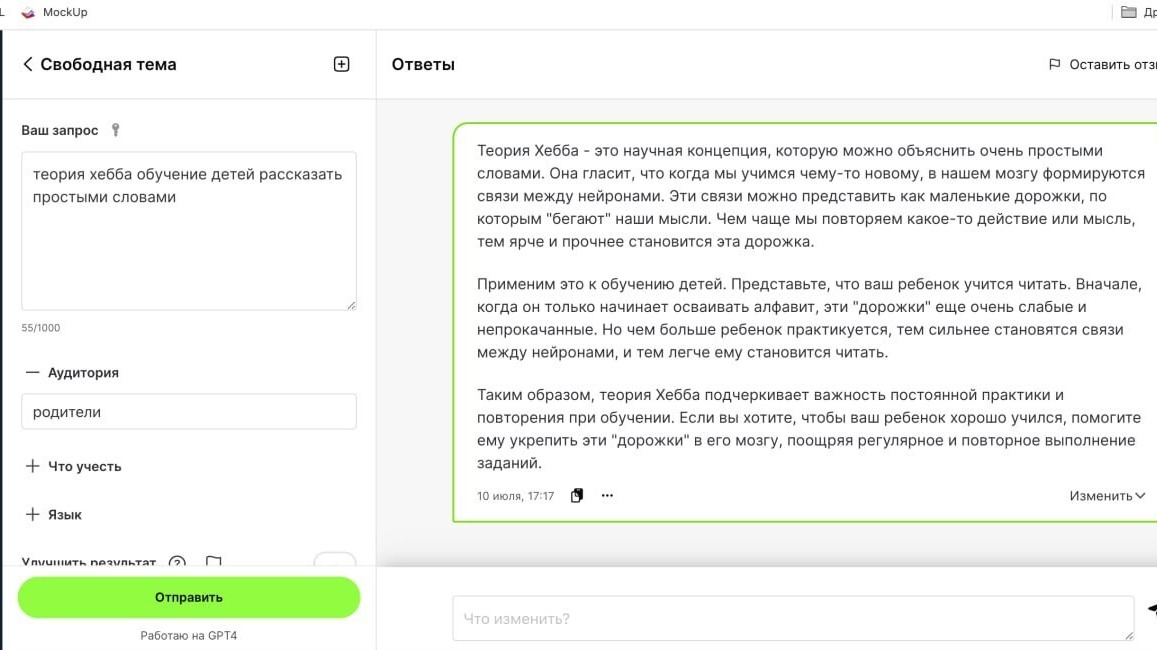Click the answer paragraph starting with Таким образом
Screen dimensions: 1157x650
coord(809,429)
